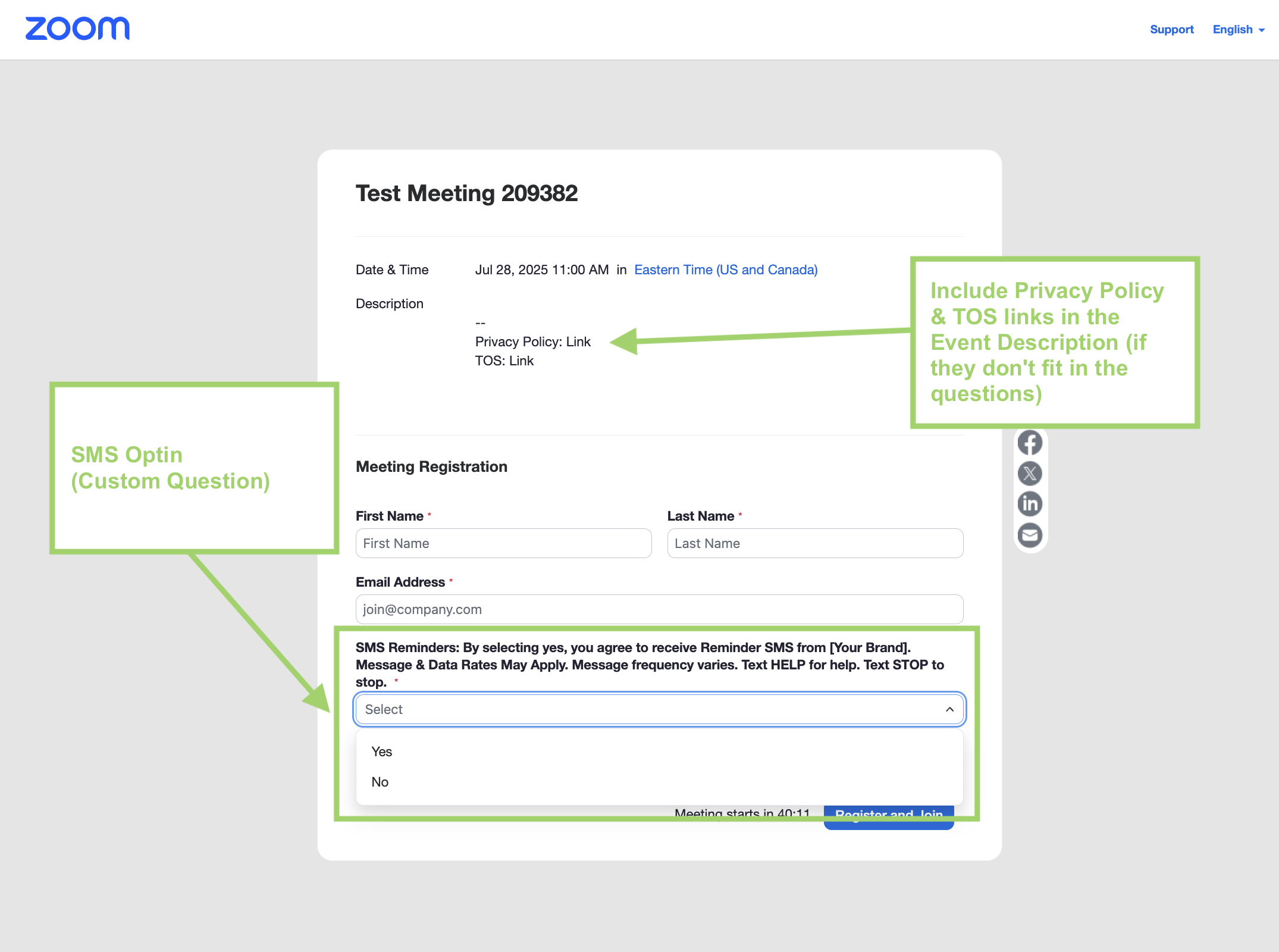This screenshot has width=1279, height=952.
Task: Share meeting via X icon
Action: pyautogui.click(x=1030, y=474)
